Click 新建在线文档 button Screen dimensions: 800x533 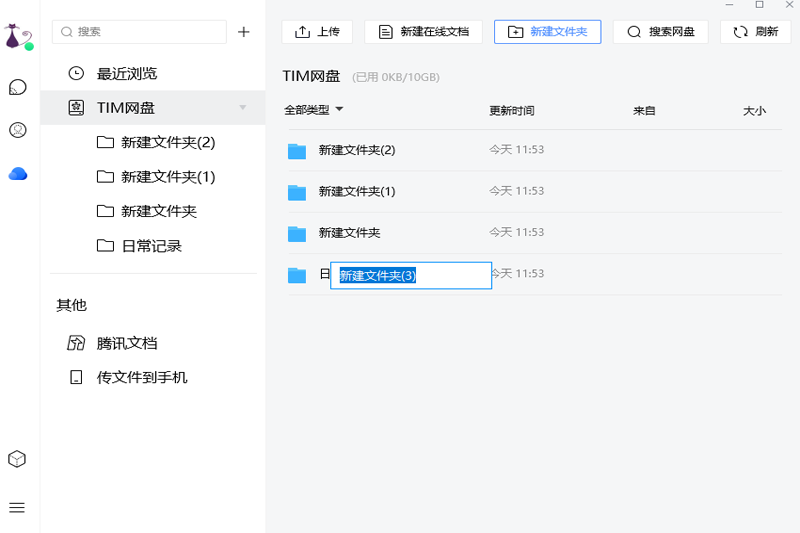(x=423, y=32)
